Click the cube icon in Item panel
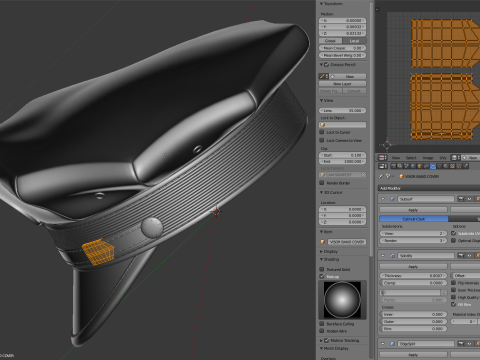480x360 pixels. pyautogui.click(x=323, y=242)
